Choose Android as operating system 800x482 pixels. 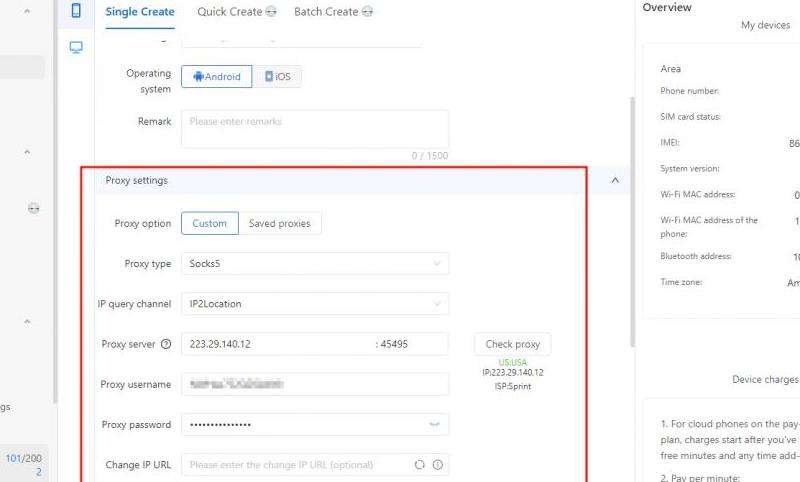pos(216,77)
